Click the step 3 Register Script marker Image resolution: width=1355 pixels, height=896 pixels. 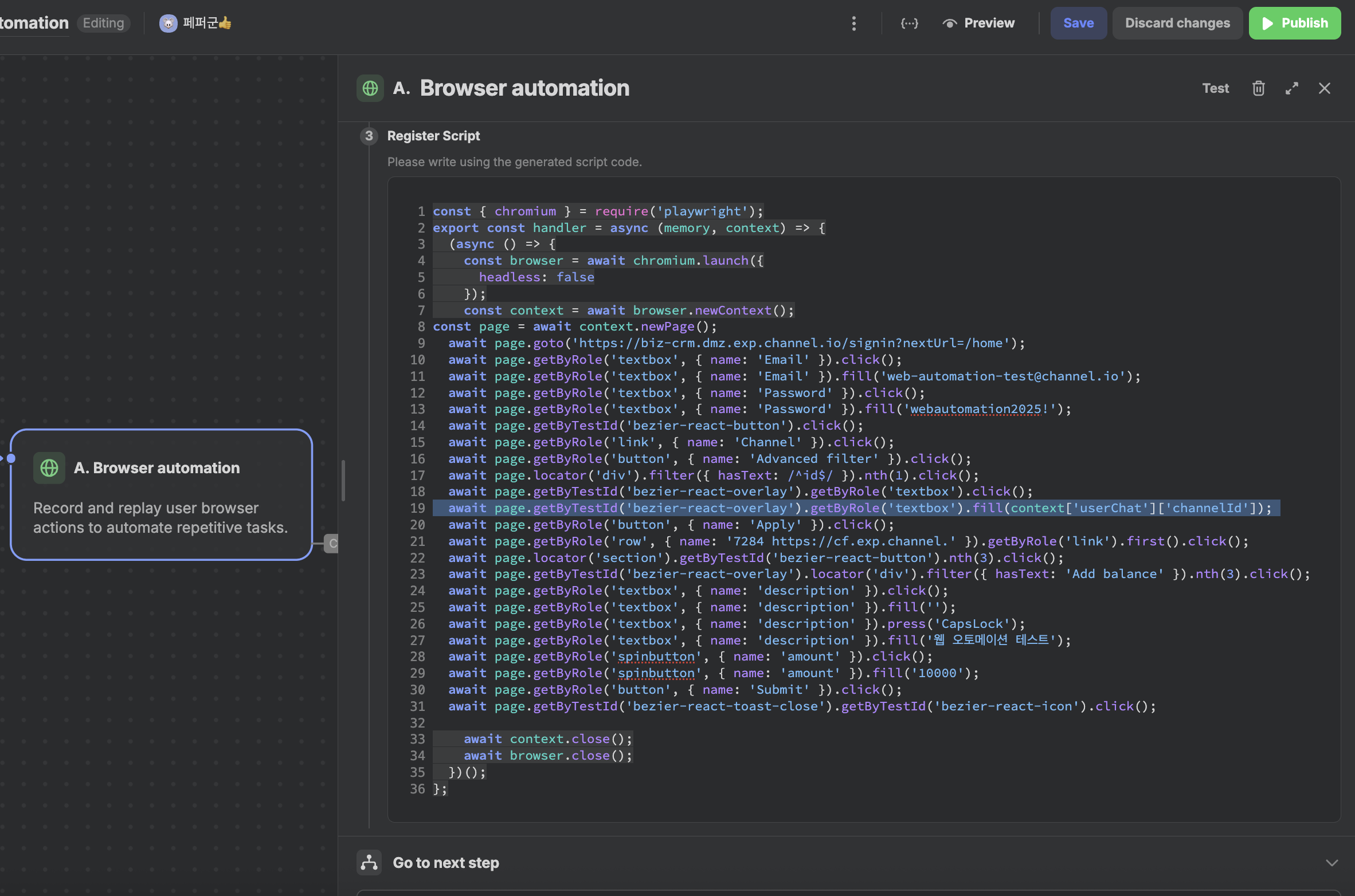click(x=369, y=136)
